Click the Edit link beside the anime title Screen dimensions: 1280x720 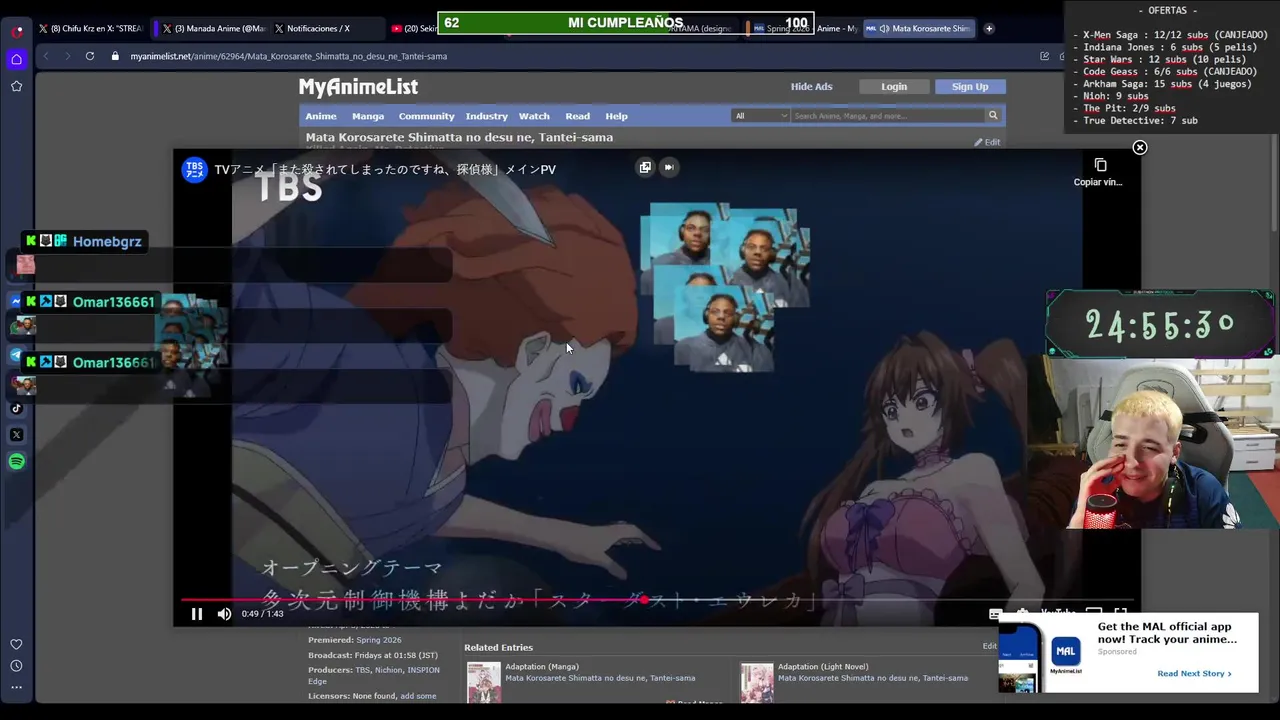[x=987, y=142]
